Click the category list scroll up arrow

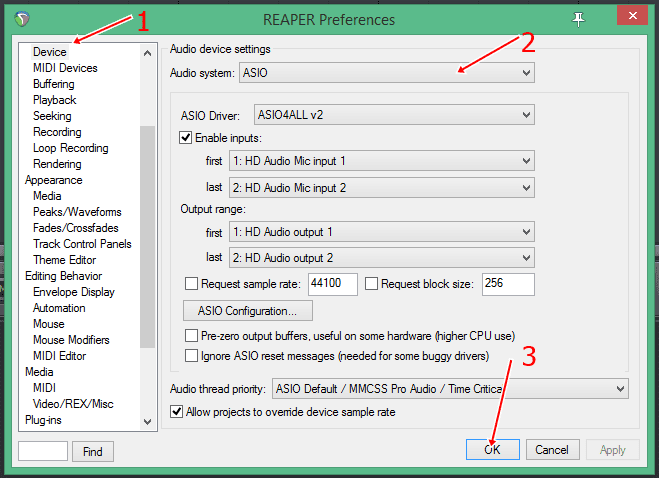(147, 53)
